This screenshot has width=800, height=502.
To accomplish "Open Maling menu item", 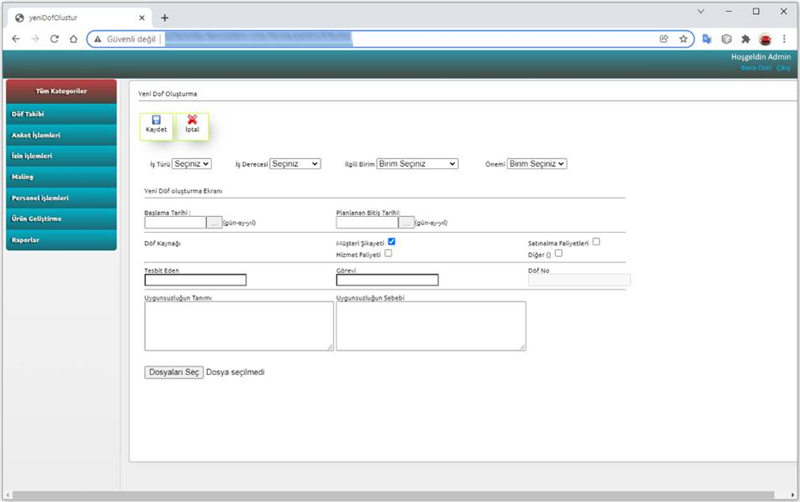I will pyautogui.click(x=61, y=177).
